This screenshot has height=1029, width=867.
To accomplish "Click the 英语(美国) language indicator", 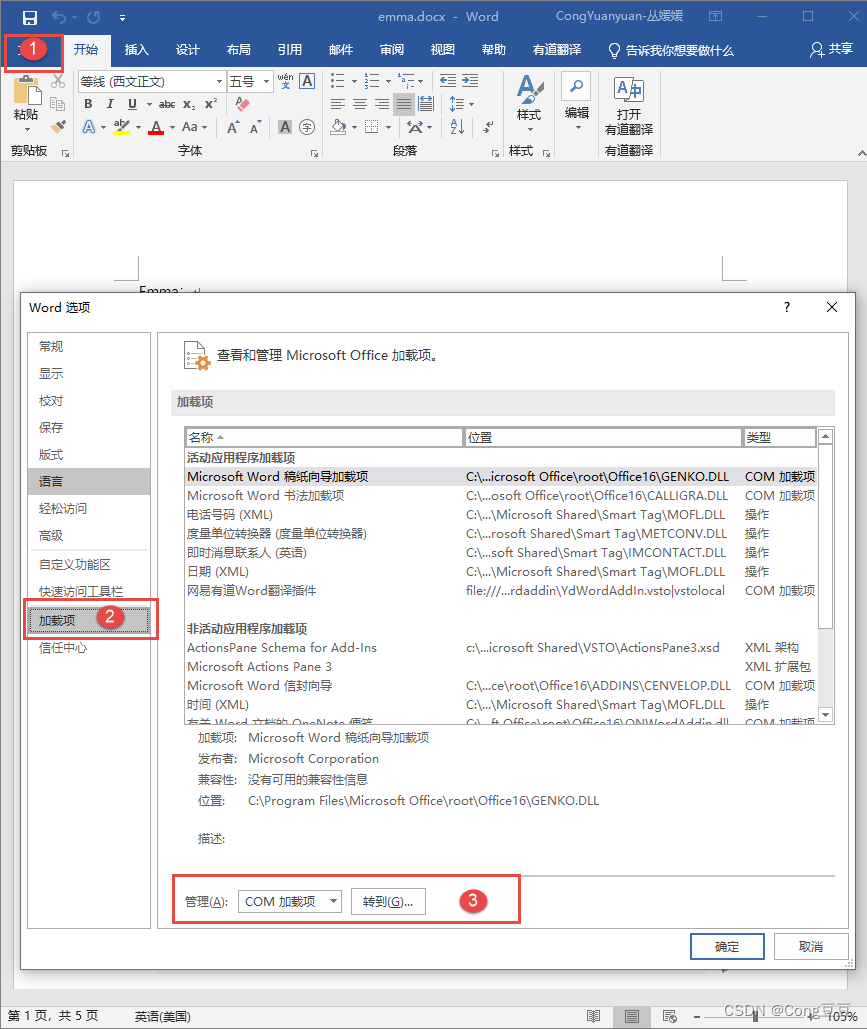I will pos(163,1017).
